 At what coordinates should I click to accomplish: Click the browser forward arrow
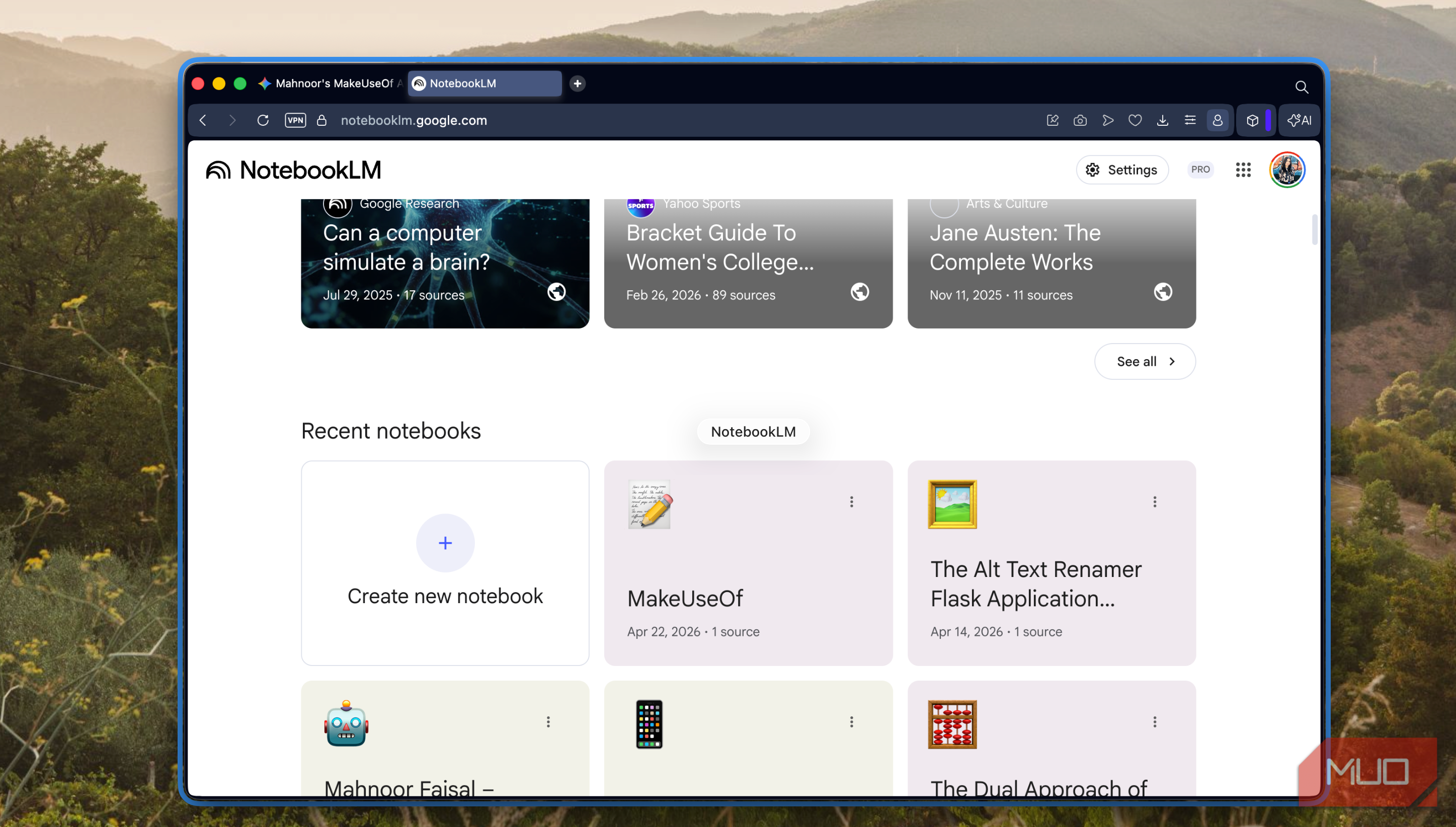click(232, 120)
